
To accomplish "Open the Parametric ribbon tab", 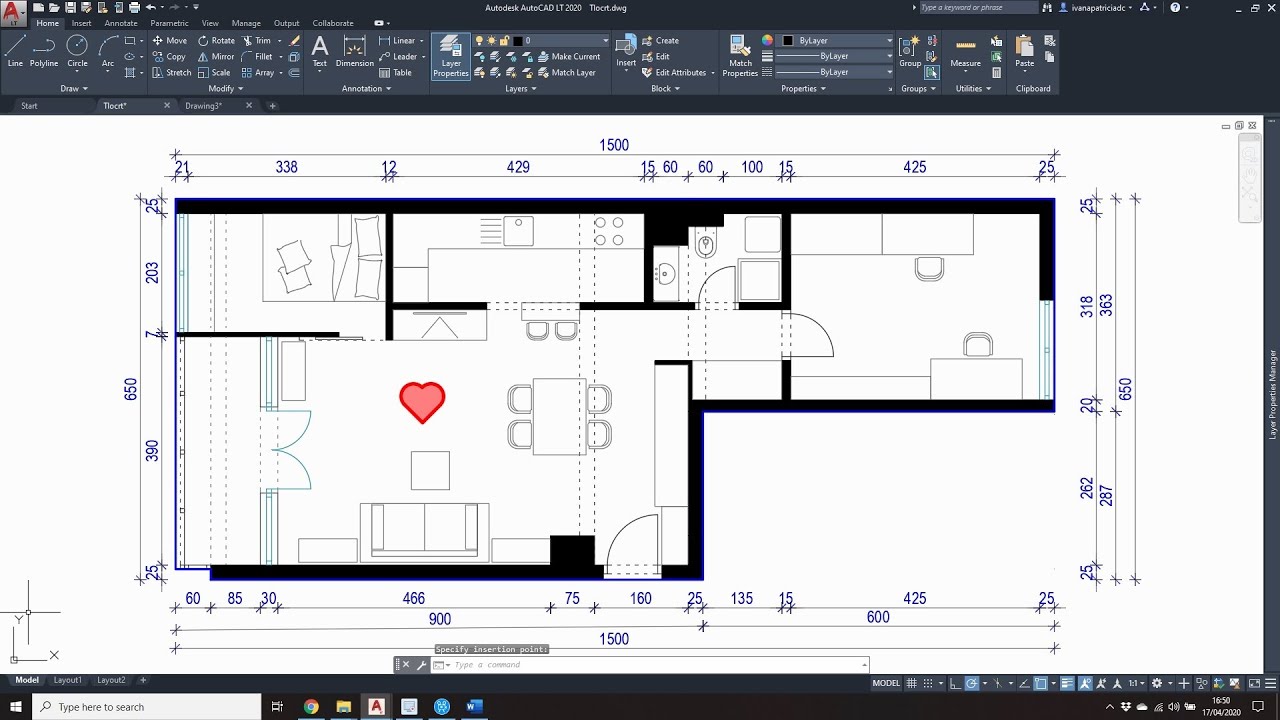I will coord(169,23).
